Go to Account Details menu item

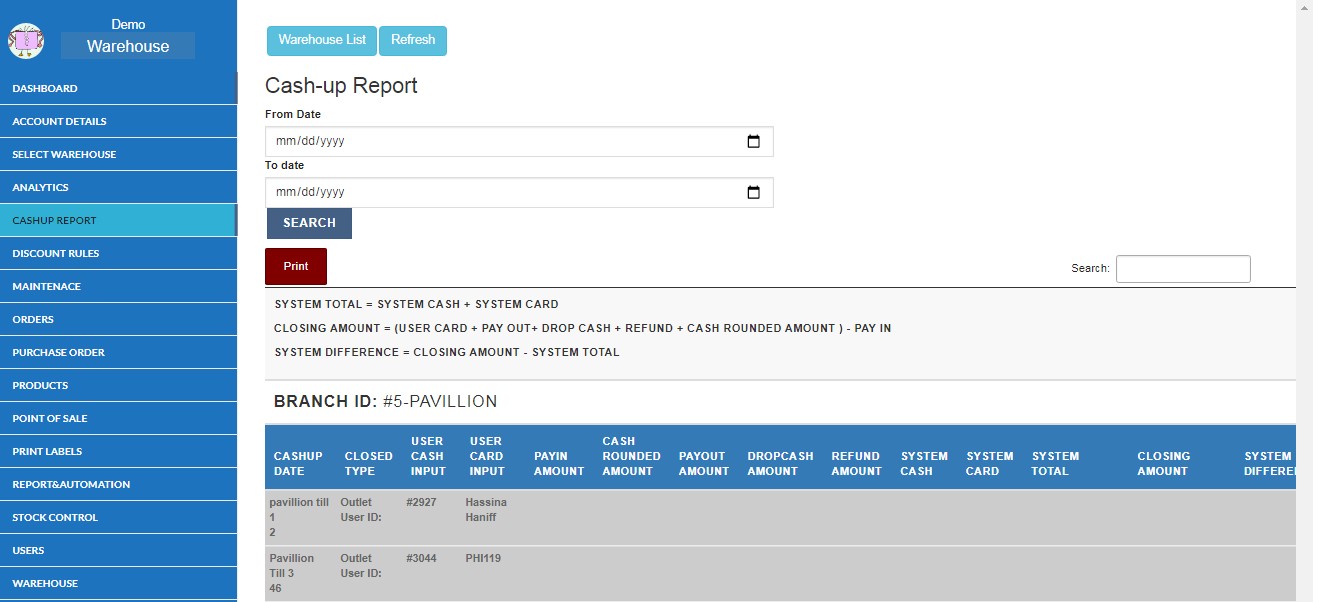59,121
